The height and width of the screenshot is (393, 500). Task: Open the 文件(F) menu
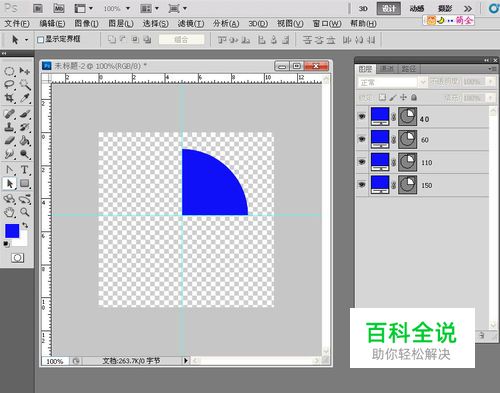tap(17, 23)
